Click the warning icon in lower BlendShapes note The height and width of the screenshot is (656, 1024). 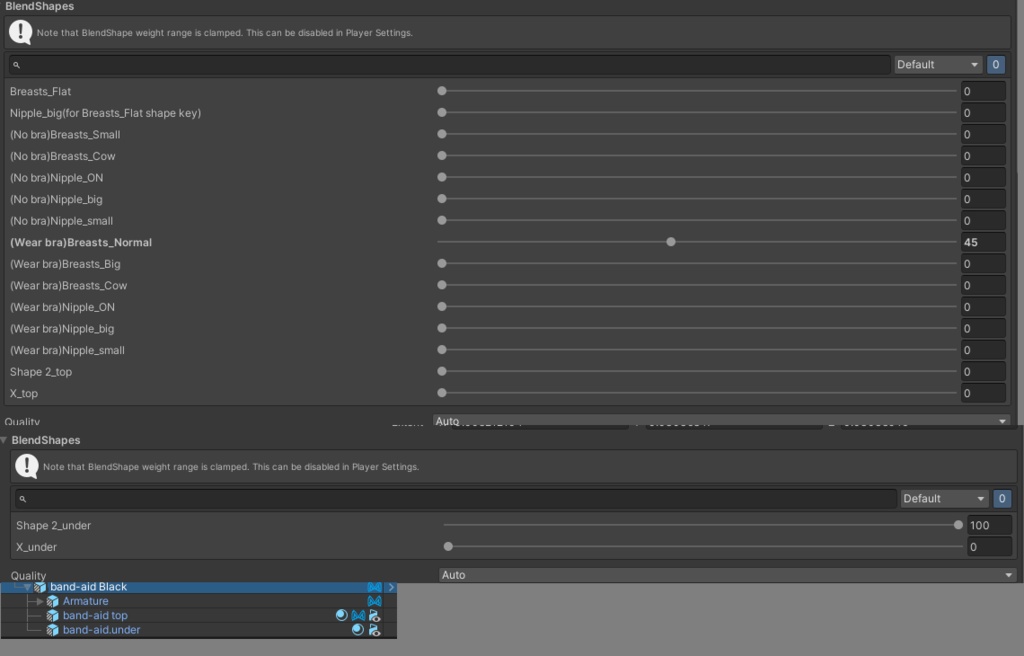pos(27,467)
